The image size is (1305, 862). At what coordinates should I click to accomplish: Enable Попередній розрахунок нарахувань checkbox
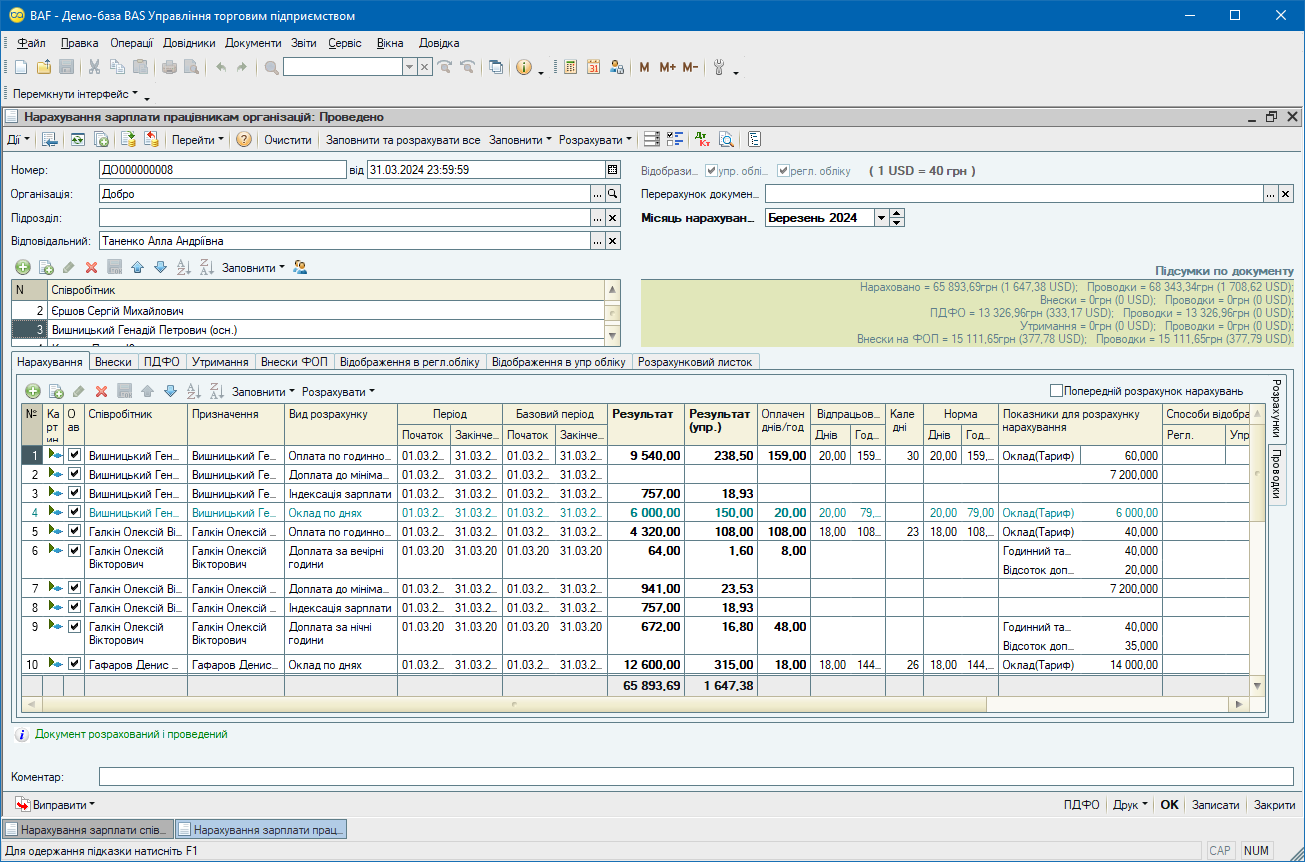click(x=1056, y=391)
